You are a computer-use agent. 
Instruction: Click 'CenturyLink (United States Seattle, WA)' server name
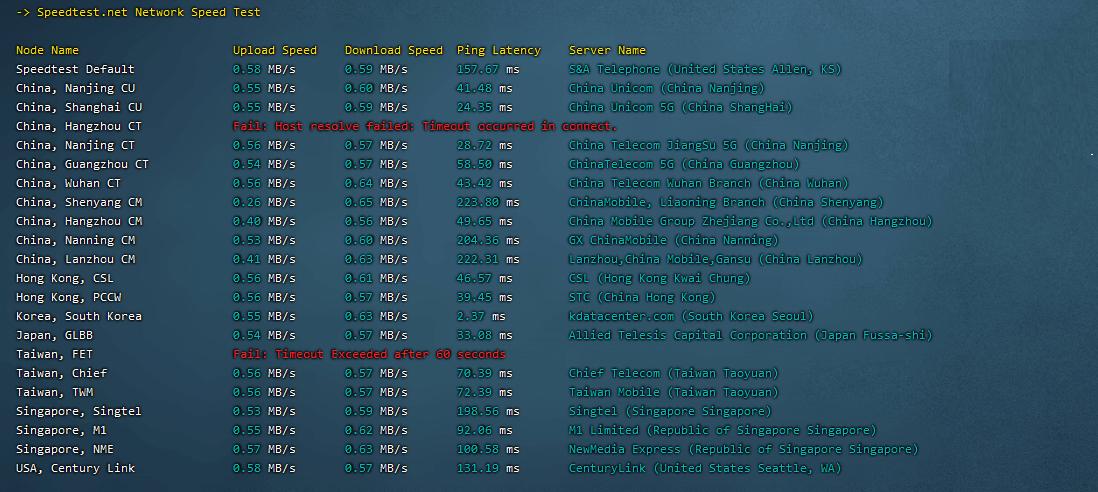coord(705,468)
